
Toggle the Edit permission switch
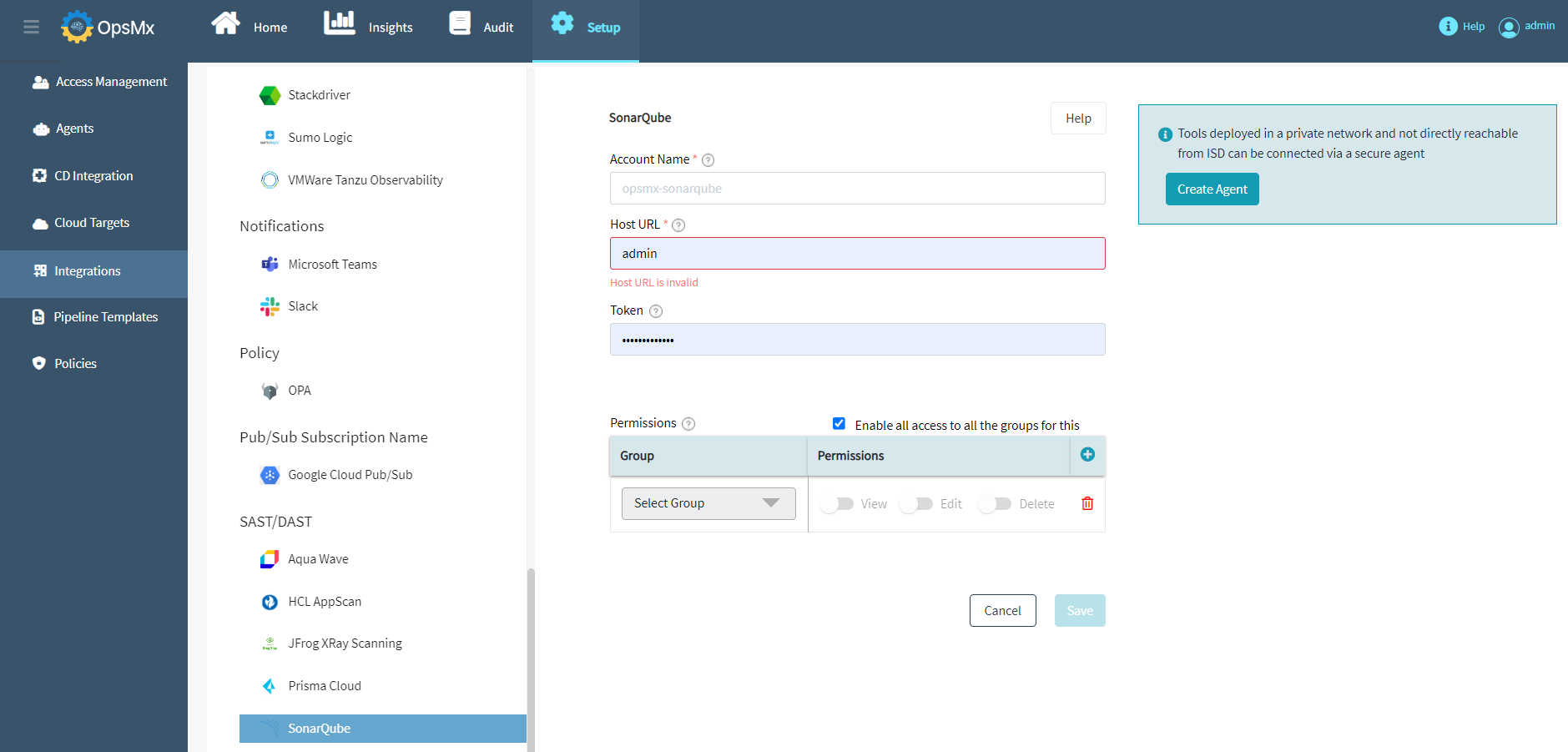pos(915,504)
